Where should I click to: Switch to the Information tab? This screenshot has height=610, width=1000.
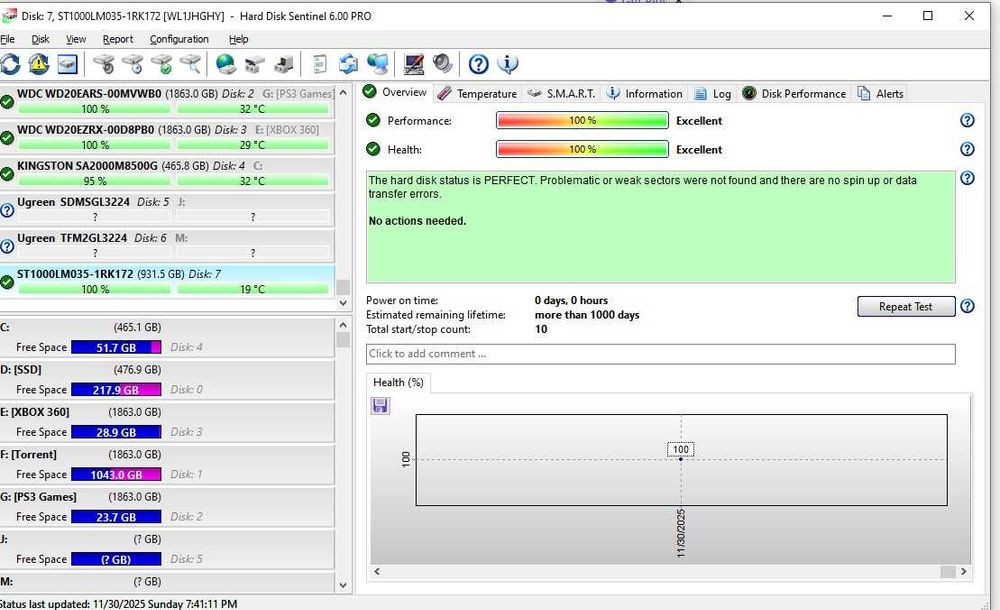(x=645, y=94)
